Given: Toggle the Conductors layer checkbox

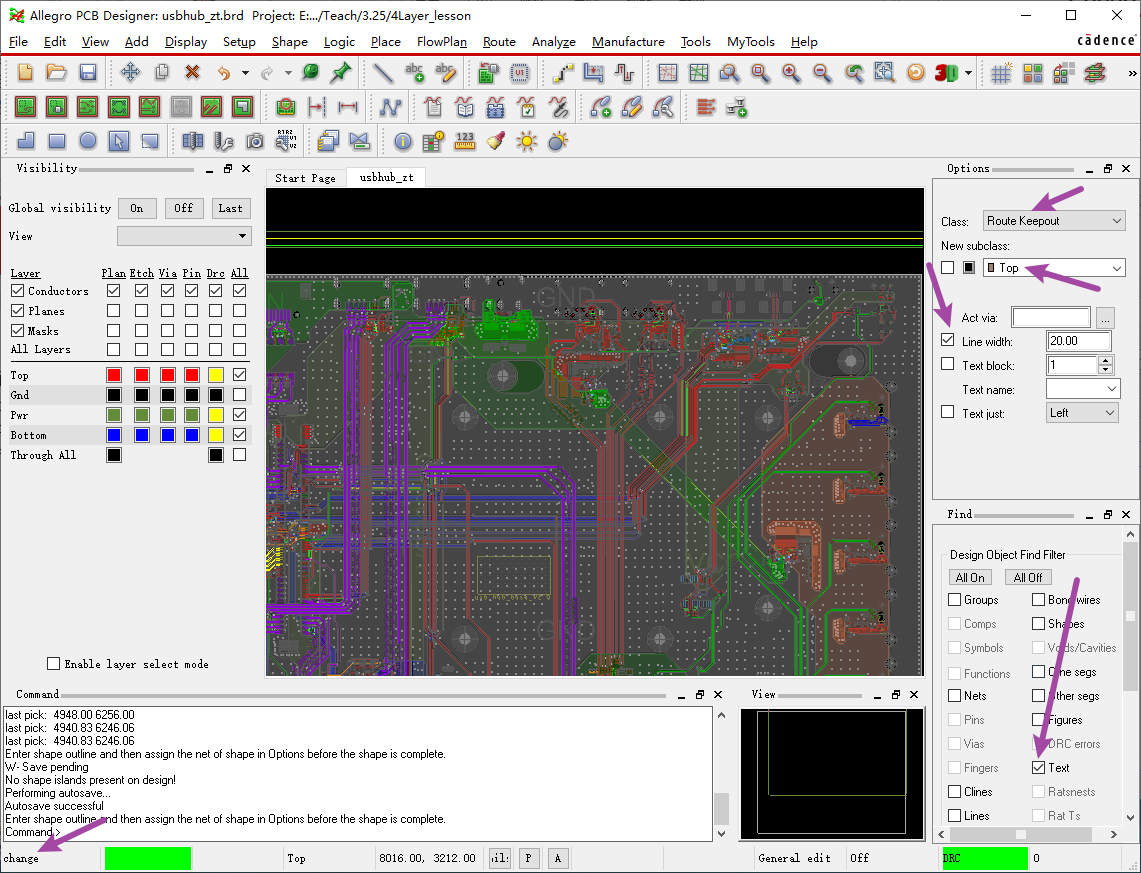Looking at the screenshot, I should coord(17,291).
